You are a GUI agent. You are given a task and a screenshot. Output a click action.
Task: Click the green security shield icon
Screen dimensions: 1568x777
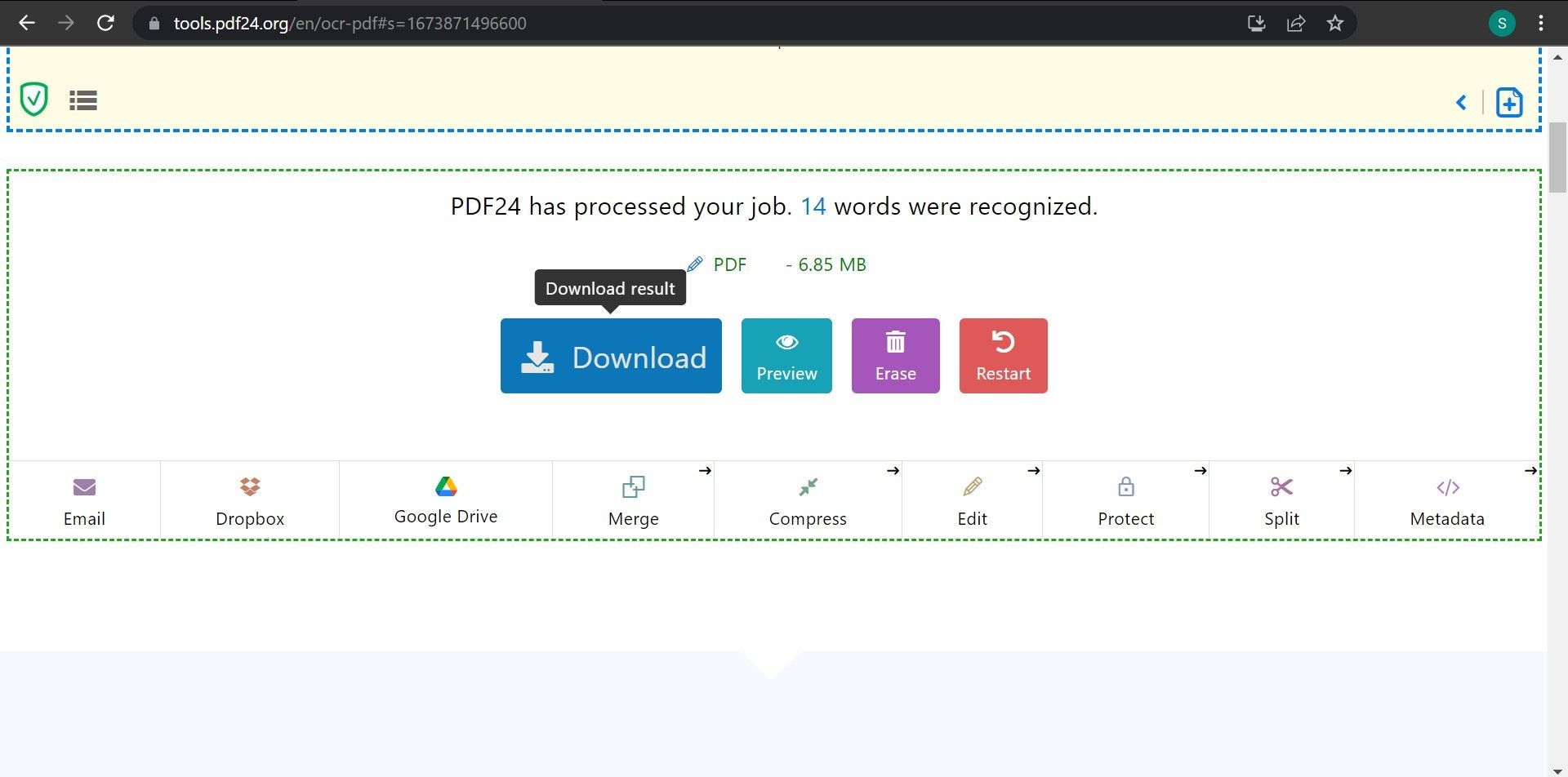(x=33, y=100)
